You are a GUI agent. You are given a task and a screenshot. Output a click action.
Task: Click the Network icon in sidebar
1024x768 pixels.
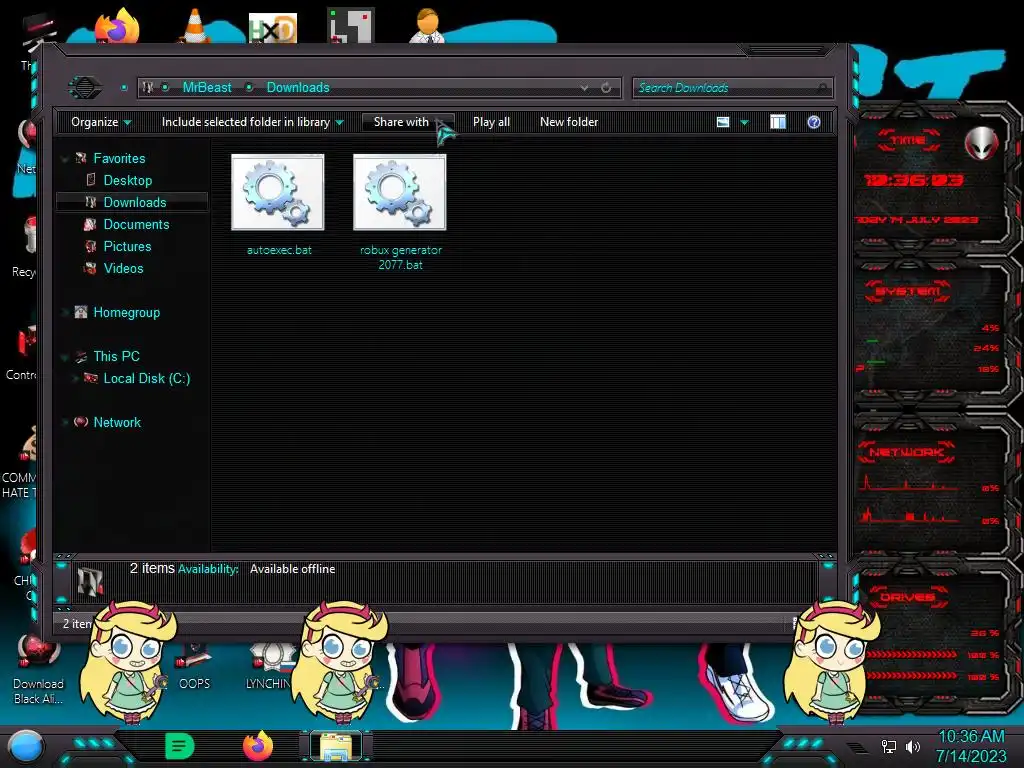click(81, 422)
